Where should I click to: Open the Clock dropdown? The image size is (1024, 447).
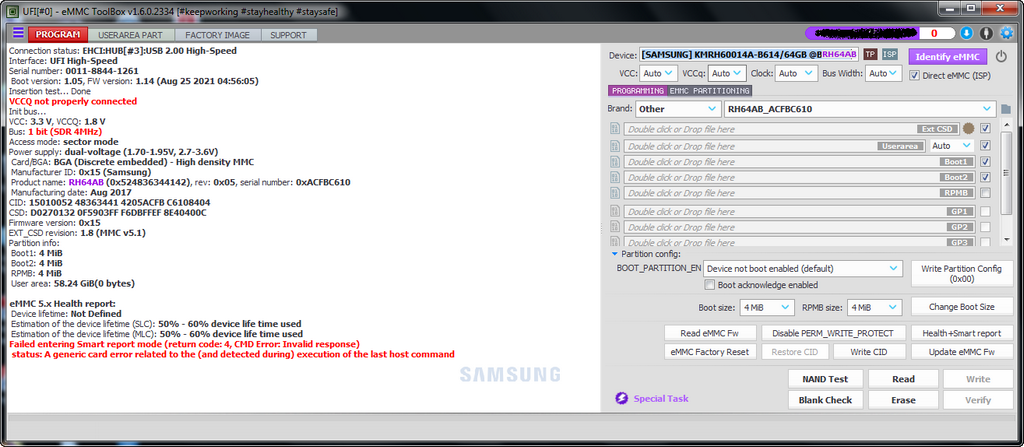click(797, 74)
